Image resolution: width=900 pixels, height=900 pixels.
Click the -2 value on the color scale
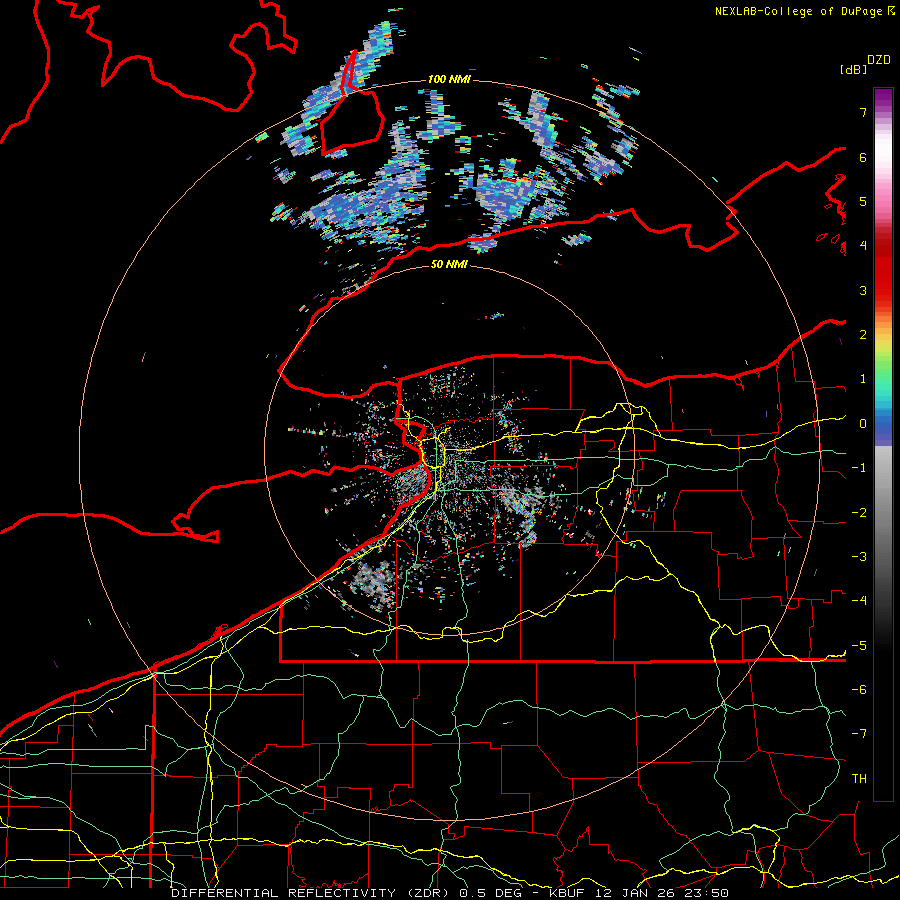pos(859,513)
